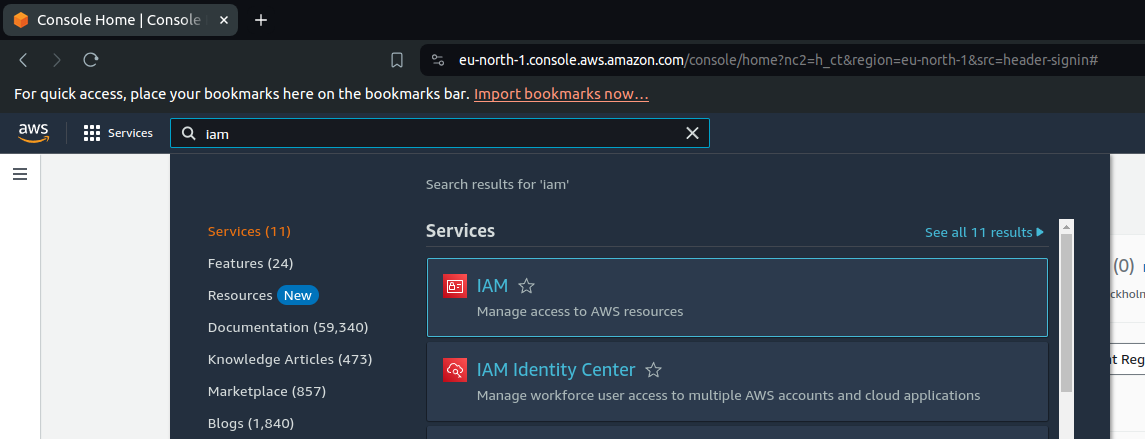The image size is (1145, 439).
Task: Filter results by Knowledge Articles (473)
Action: click(x=290, y=359)
